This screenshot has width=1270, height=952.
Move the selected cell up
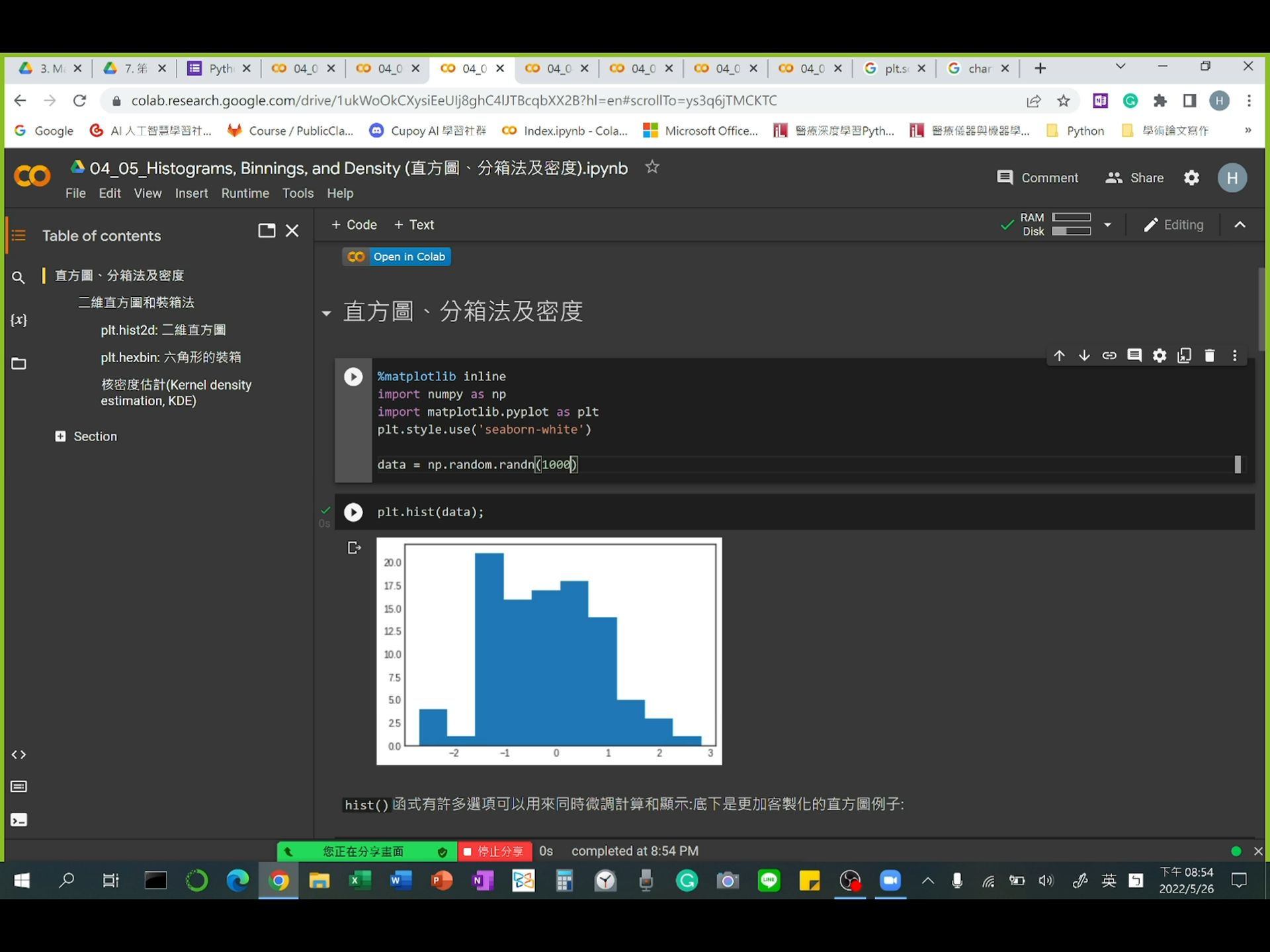1059,355
